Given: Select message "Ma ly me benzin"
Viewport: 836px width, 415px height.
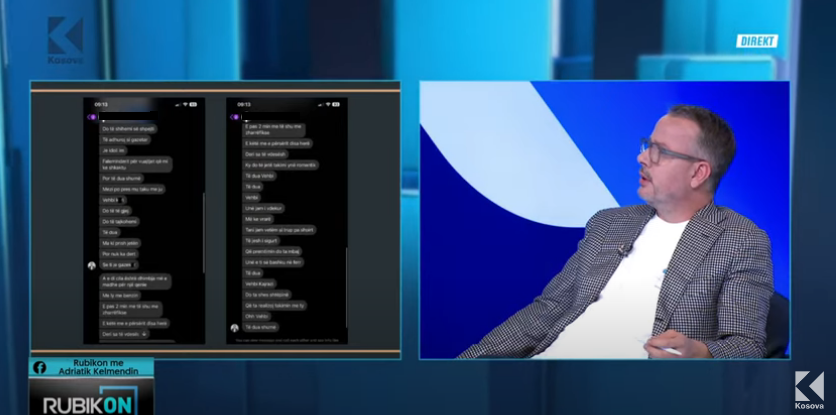Looking at the screenshot, I should point(121,296).
